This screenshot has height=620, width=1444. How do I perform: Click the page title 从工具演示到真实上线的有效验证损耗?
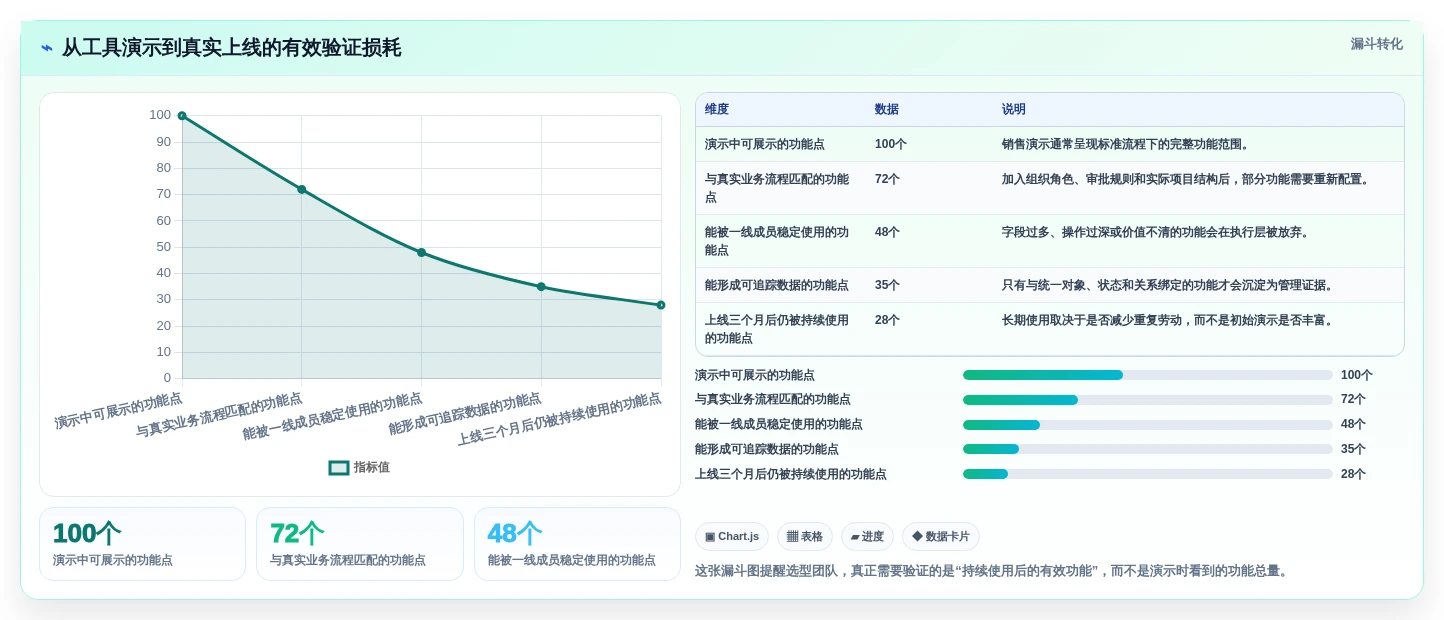(x=231, y=48)
